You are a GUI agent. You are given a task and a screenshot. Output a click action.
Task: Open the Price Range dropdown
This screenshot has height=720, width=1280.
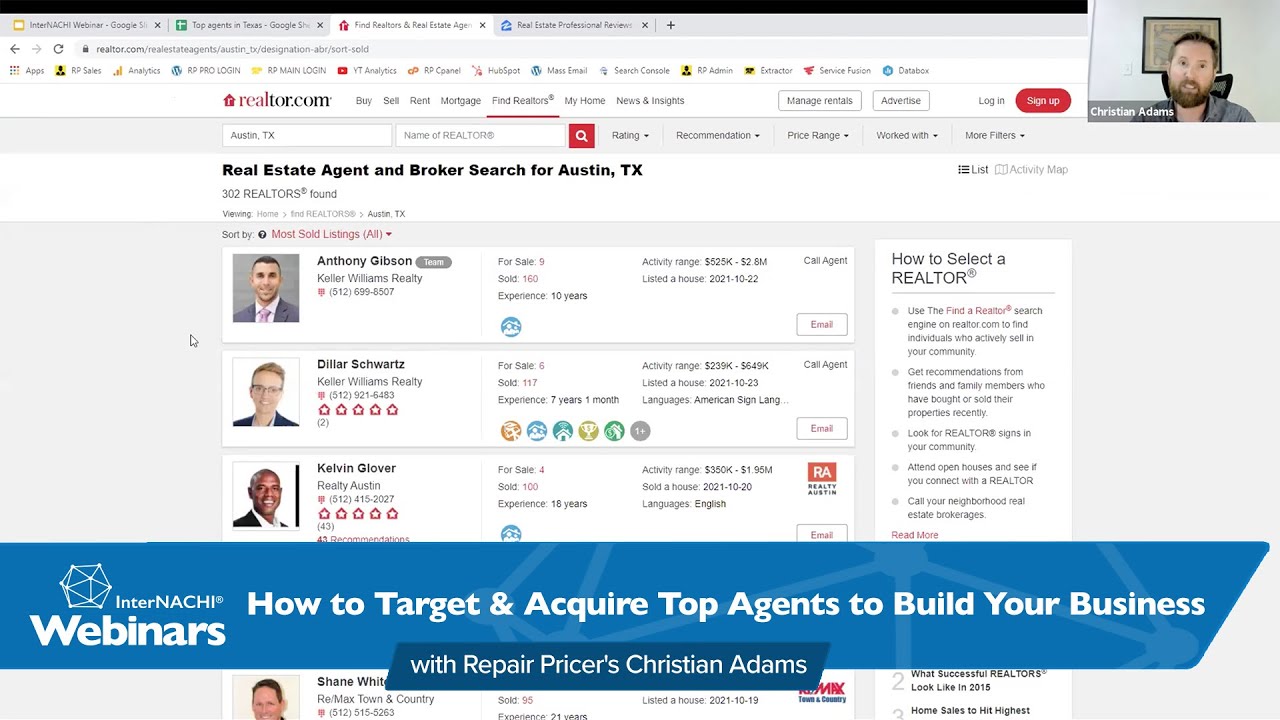818,135
